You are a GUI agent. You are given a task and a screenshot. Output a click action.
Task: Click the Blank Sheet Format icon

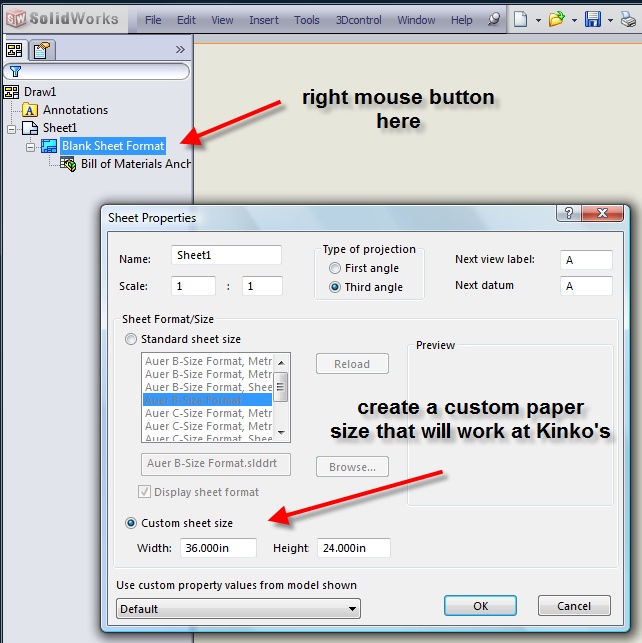49,146
